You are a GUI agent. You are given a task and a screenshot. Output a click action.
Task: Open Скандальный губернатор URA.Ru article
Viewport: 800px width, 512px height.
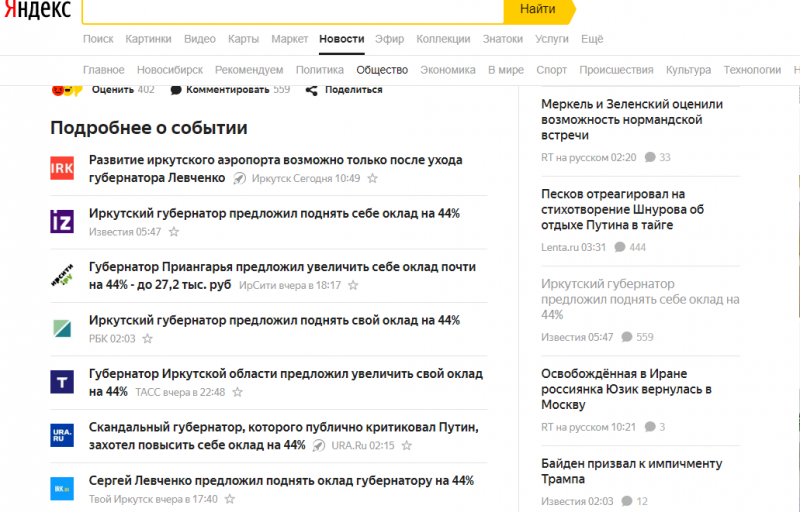pyautogui.click(x=284, y=436)
